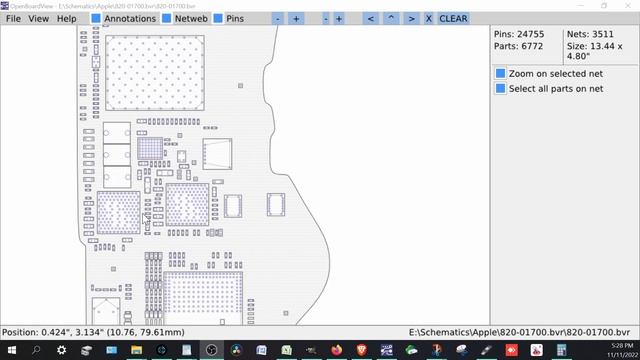Click the Position coordinates in status bar

pyautogui.click(x=93, y=332)
